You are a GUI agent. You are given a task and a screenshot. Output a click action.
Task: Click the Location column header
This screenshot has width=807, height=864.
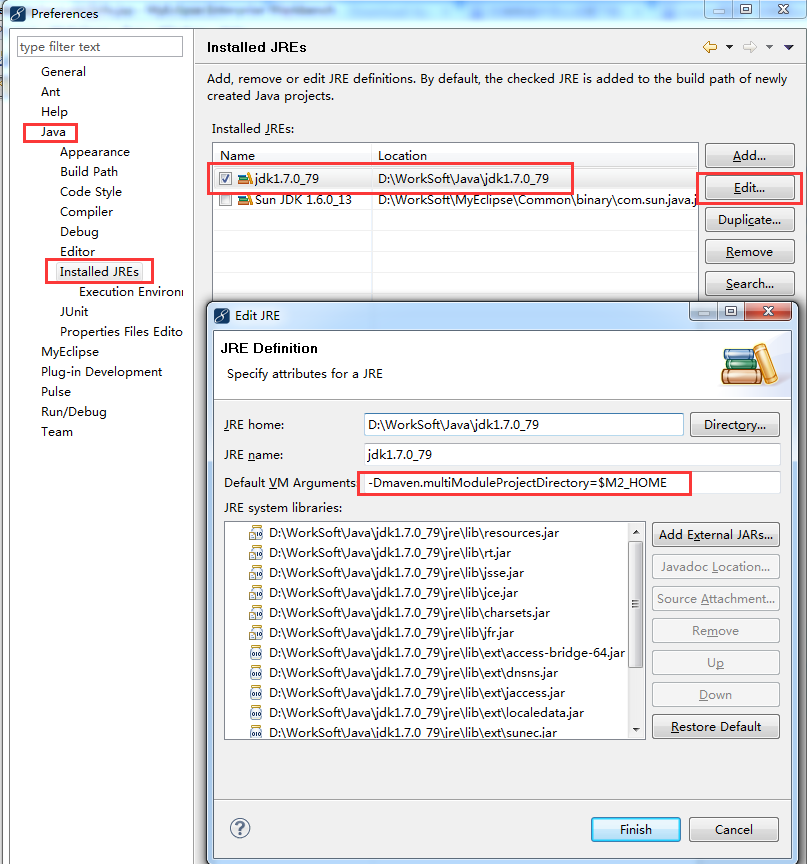click(535, 155)
